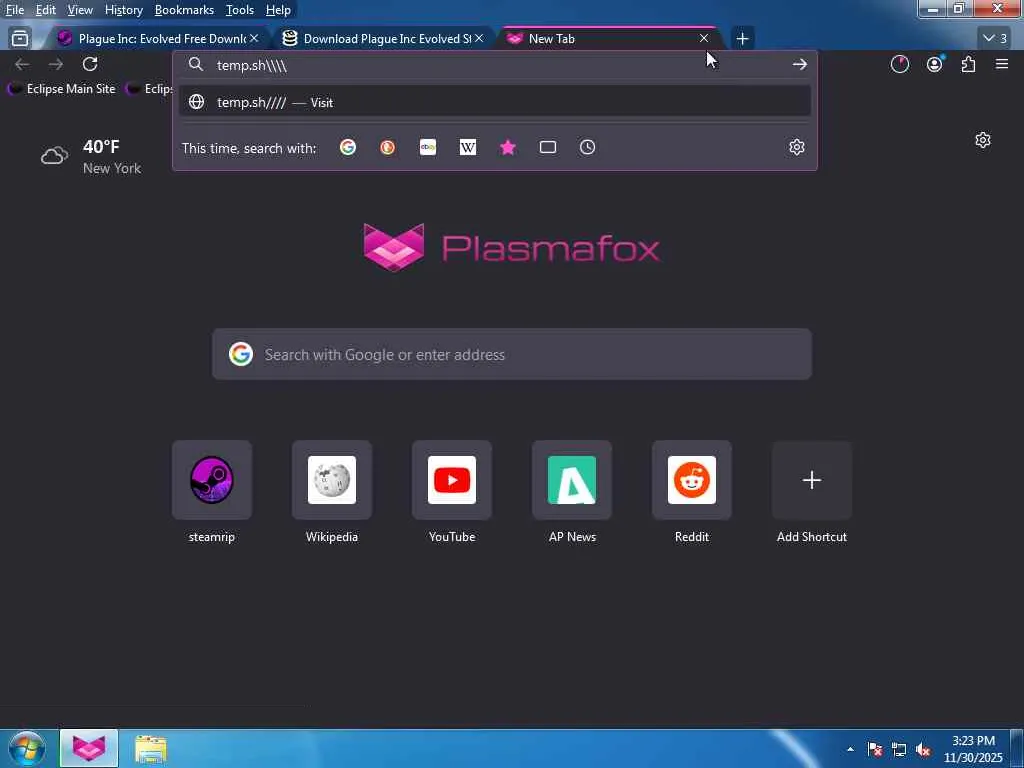This screenshot has height=768, width=1024.
Task: Open the hamburger application menu
Action: (1002, 64)
